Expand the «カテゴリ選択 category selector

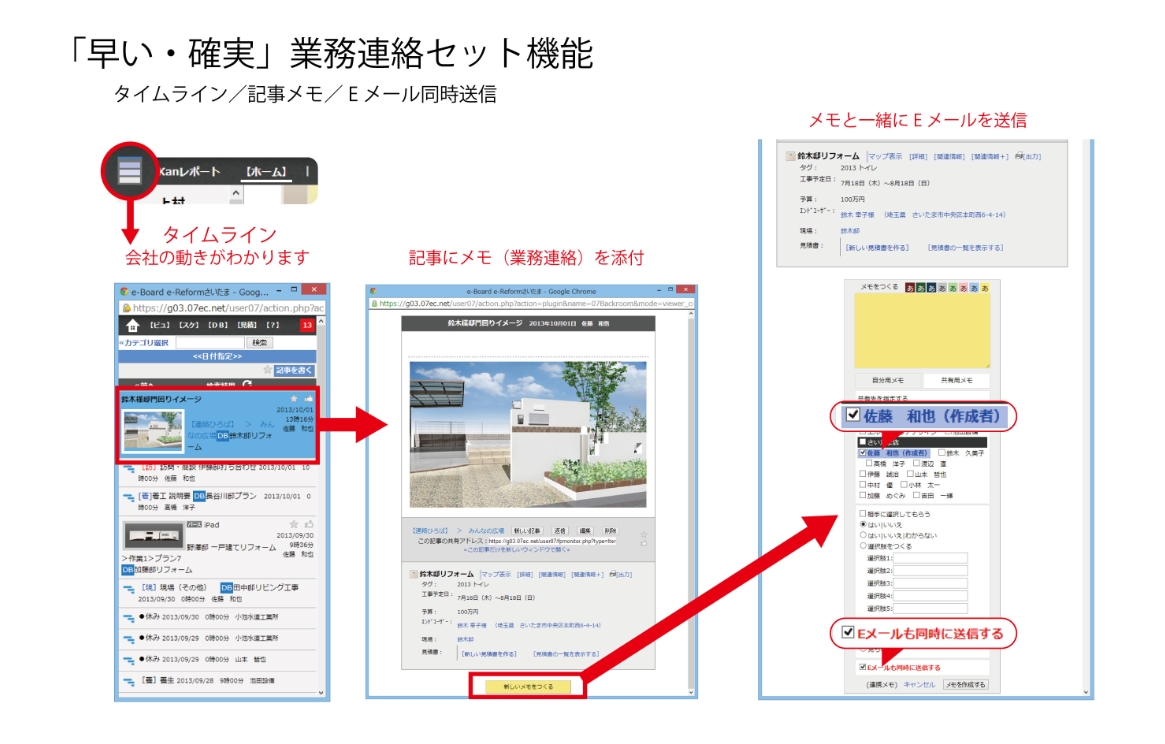[x=144, y=343]
